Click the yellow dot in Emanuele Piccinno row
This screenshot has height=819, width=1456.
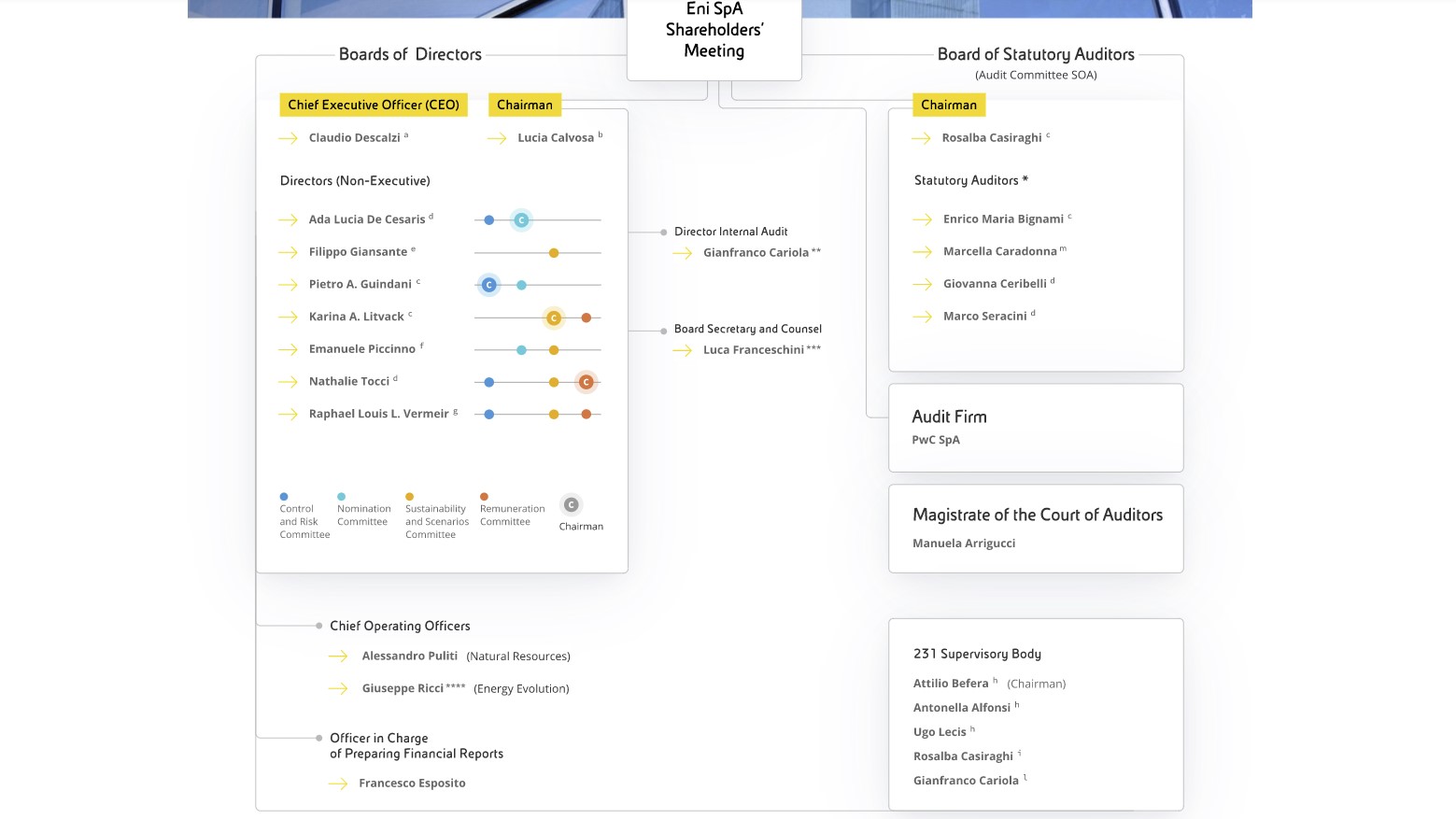click(x=554, y=350)
